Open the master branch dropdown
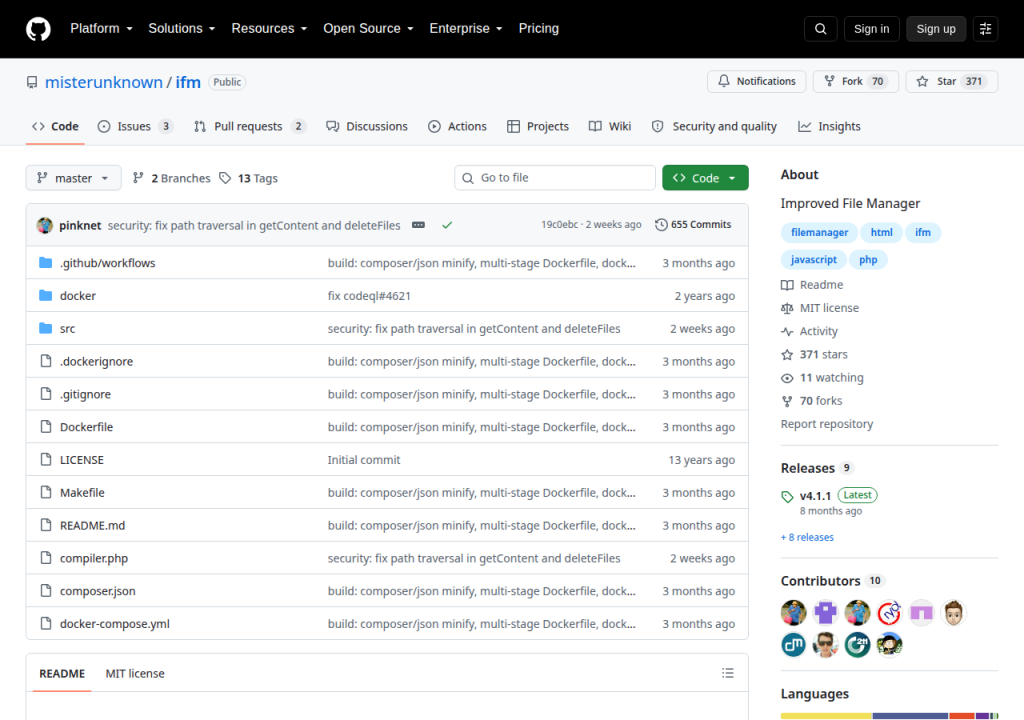The image size is (1024, 720). (x=73, y=178)
